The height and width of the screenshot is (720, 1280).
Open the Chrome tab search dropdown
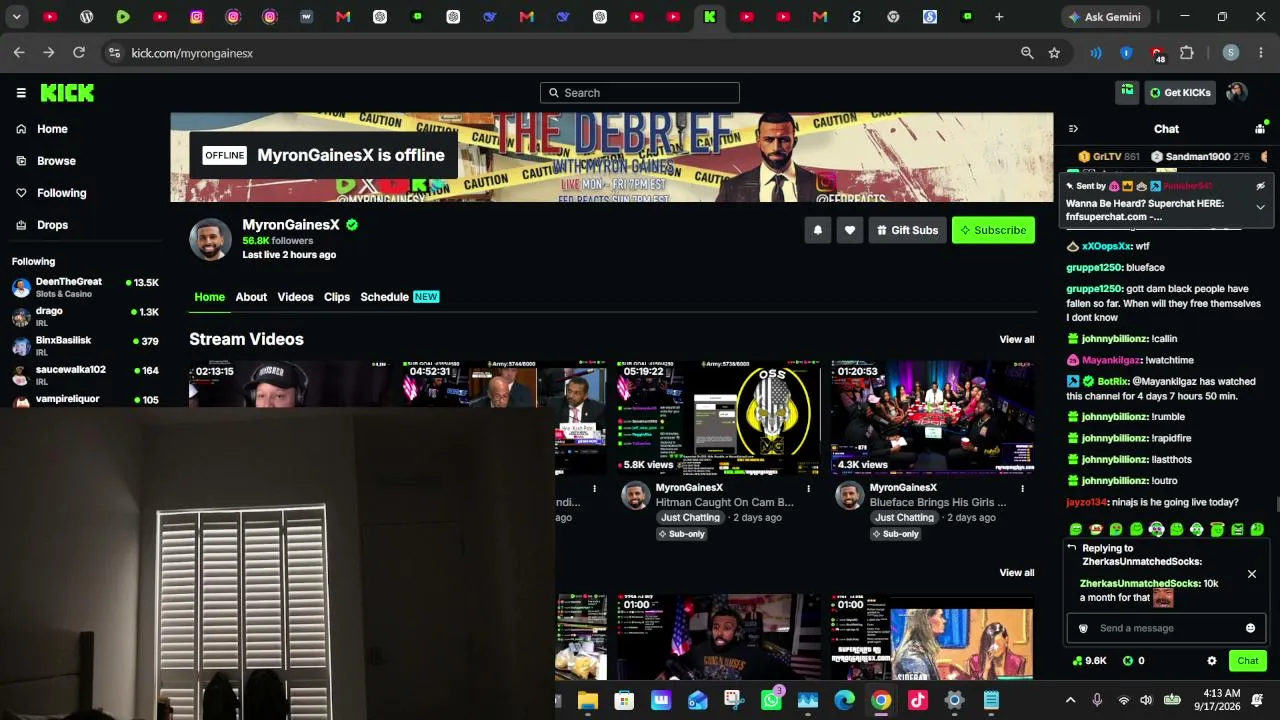click(x=17, y=17)
